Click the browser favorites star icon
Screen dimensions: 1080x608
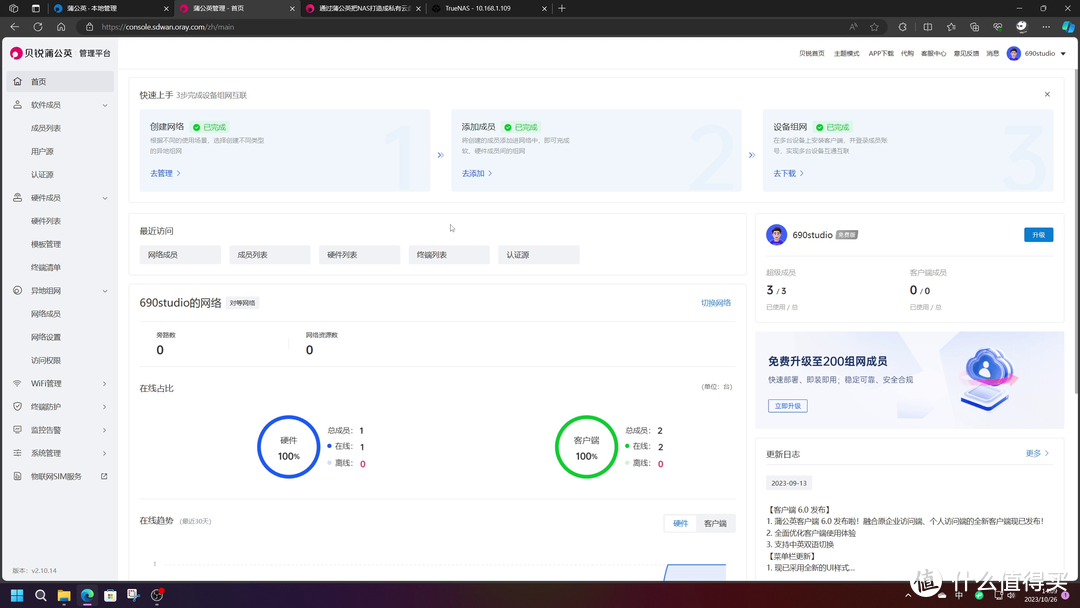(x=874, y=27)
